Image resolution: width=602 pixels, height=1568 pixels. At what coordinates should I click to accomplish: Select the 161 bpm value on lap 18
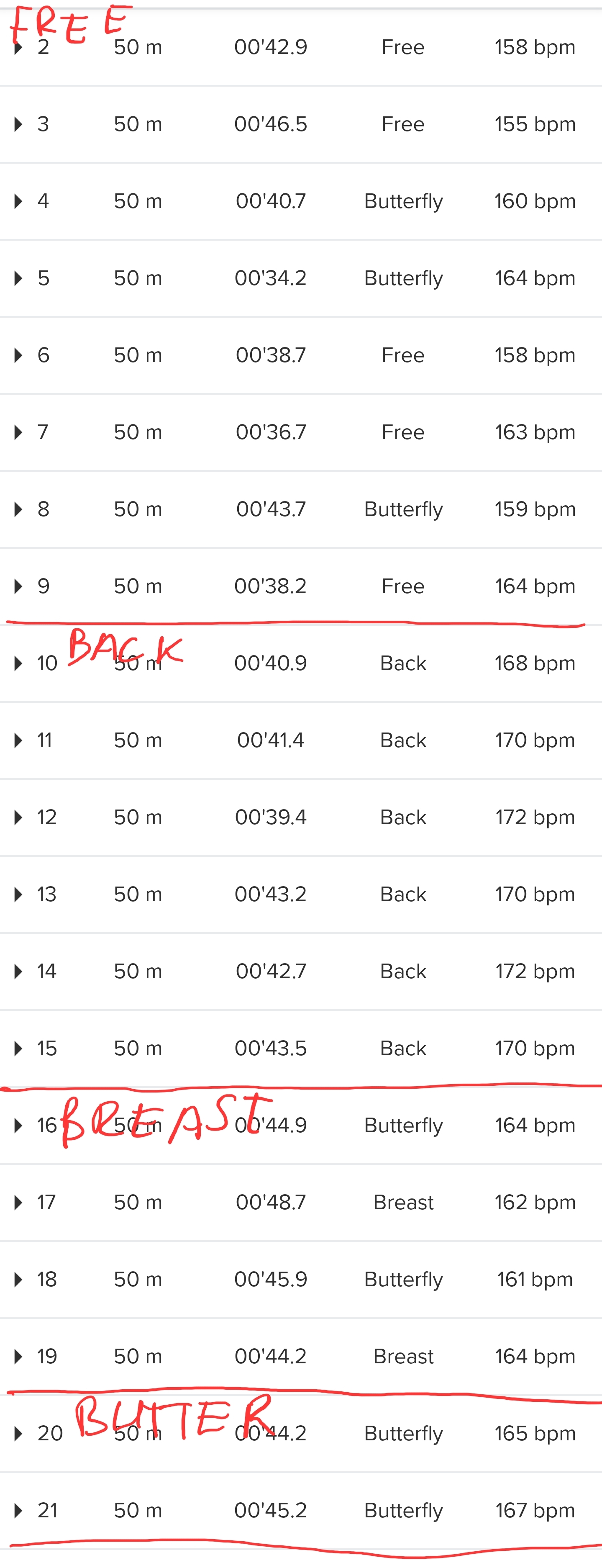(535, 1280)
